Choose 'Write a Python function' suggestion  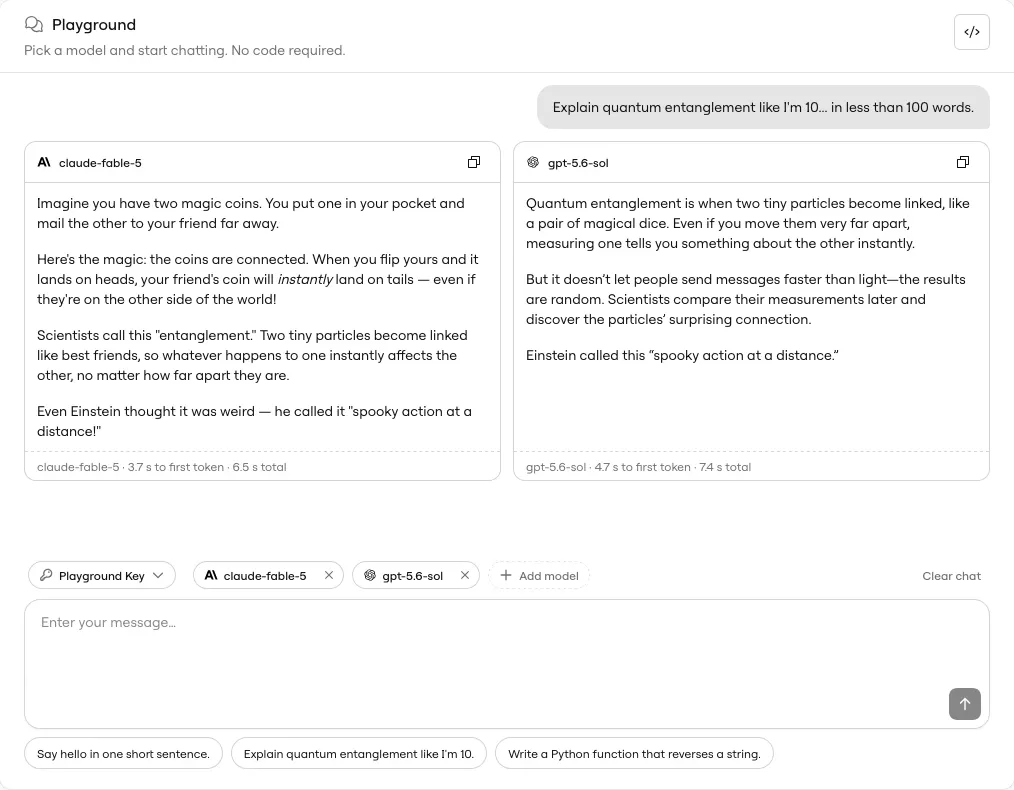click(634, 754)
